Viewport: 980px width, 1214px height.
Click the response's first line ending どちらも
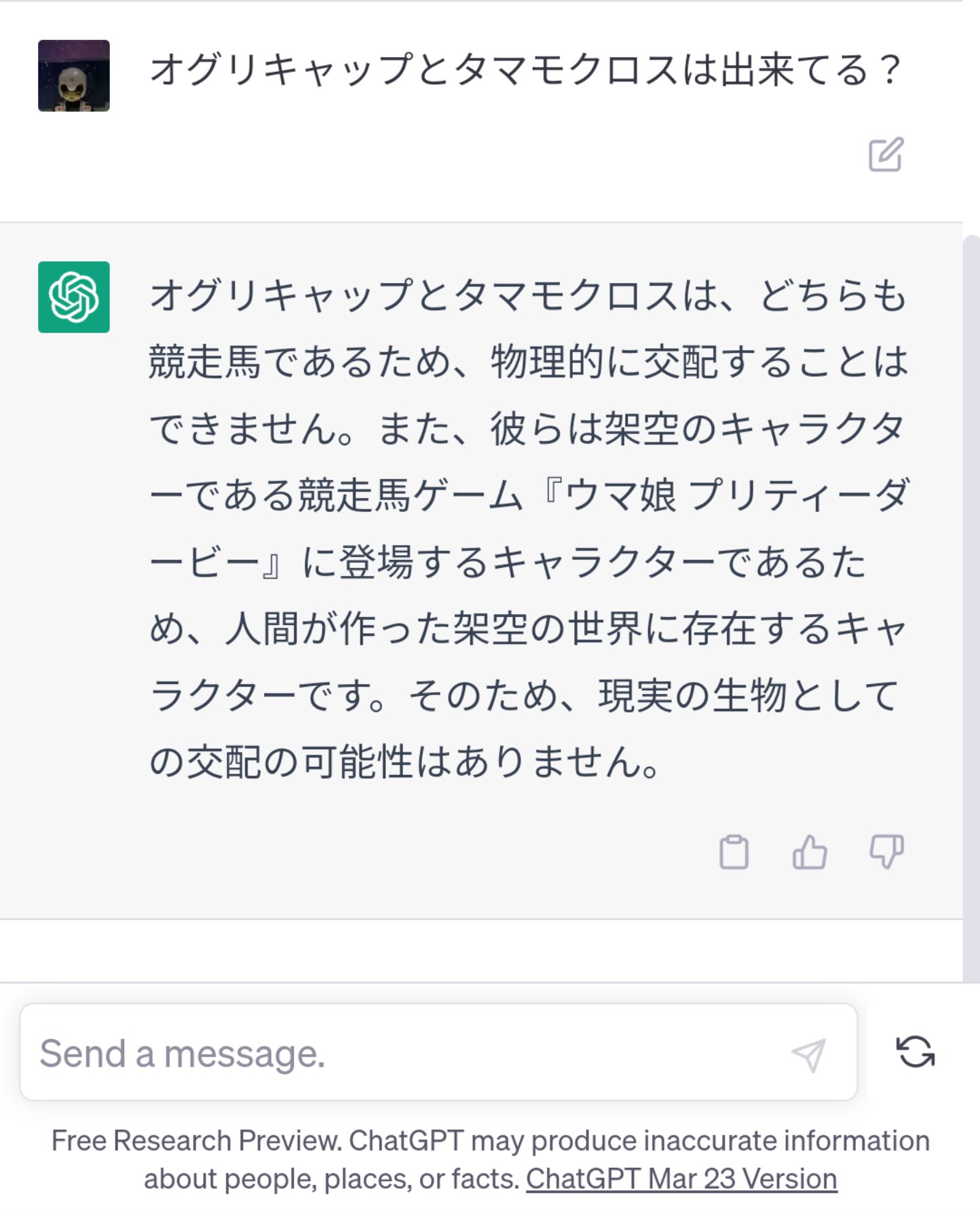pyautogui.click(x=528, y=296)
